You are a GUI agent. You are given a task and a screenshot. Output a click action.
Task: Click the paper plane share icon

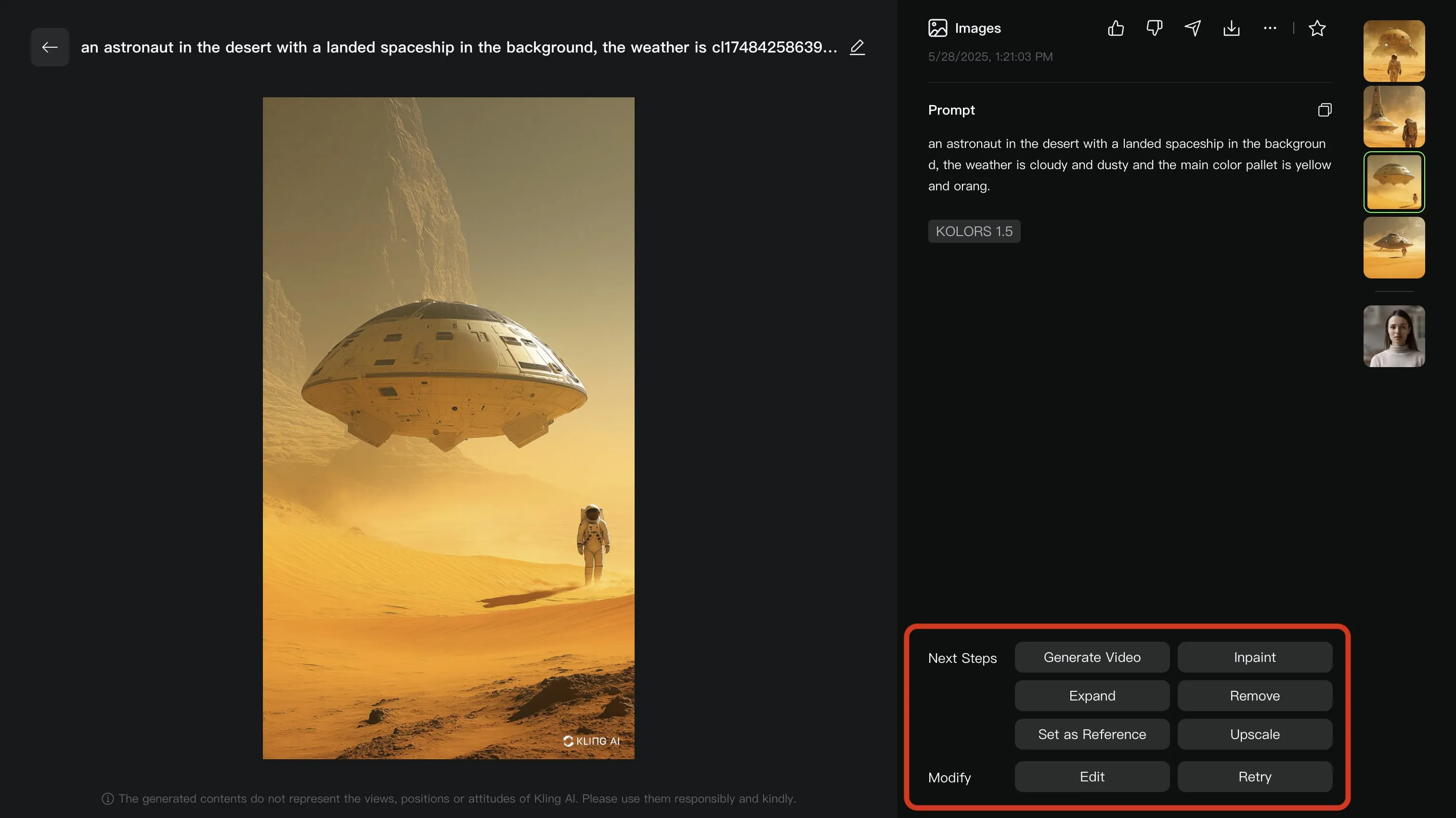[1193, 28]
